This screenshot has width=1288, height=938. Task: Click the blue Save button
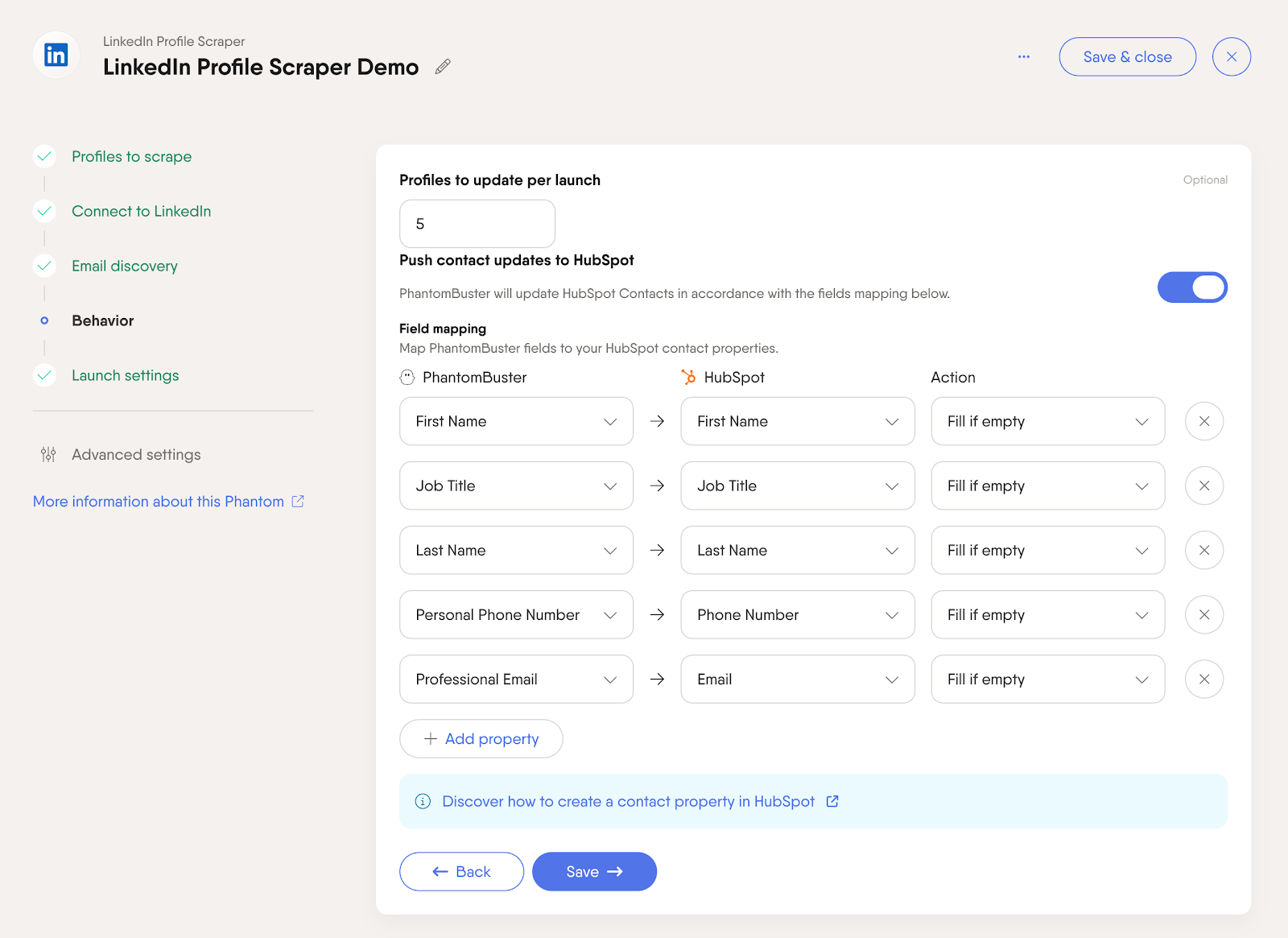594,871
